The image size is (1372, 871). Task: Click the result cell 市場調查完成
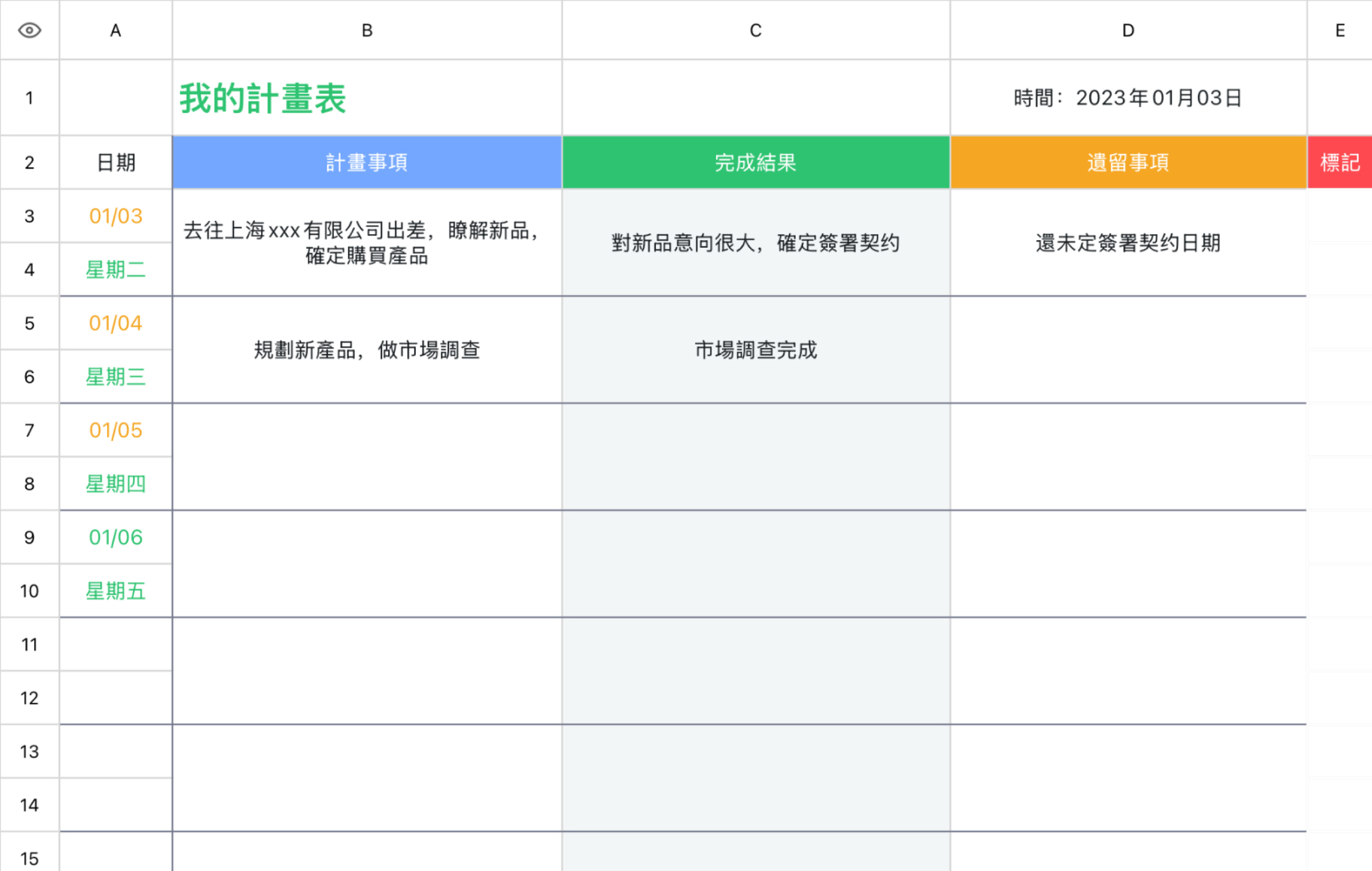point(756,350)
